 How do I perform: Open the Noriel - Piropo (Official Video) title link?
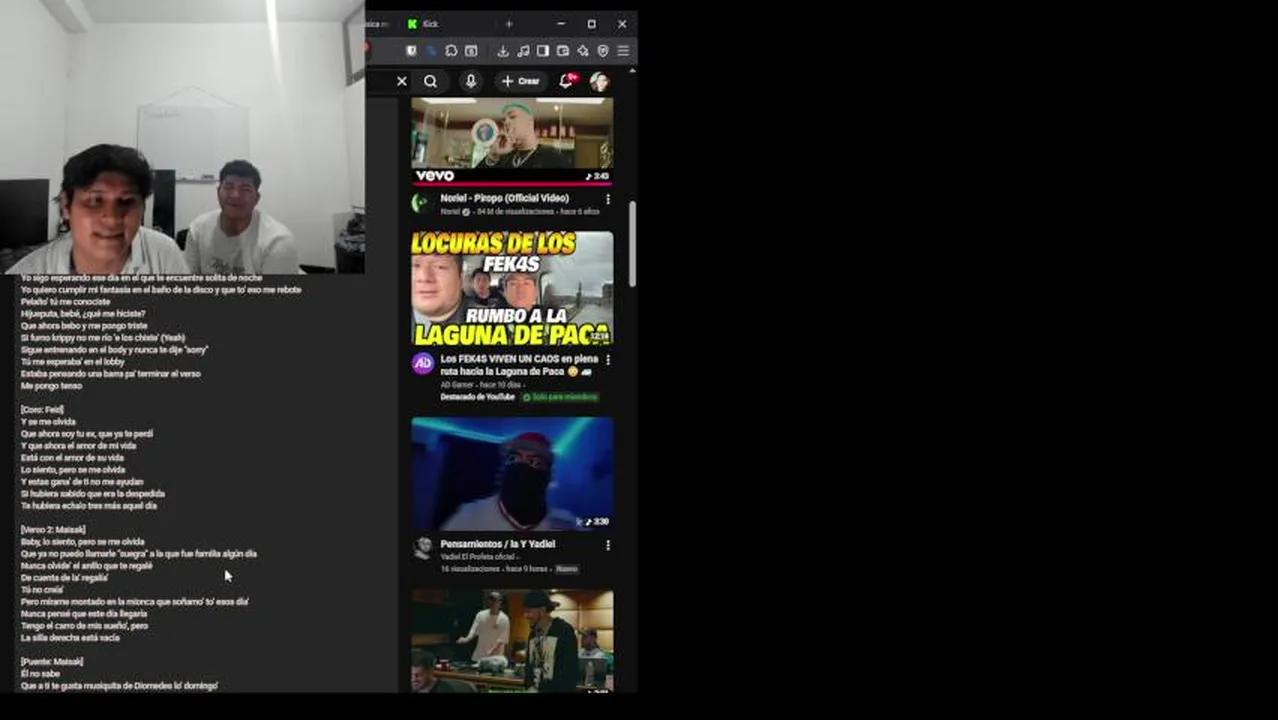click(x=504, y=198)
